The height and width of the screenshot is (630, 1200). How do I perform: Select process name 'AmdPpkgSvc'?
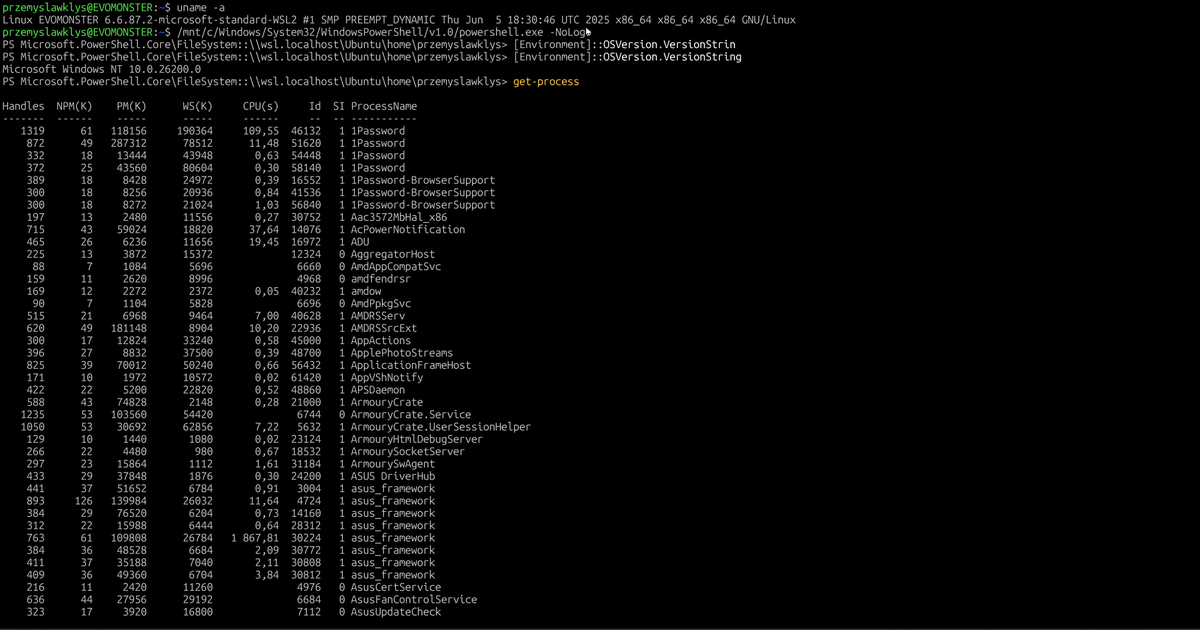(381, 303)
